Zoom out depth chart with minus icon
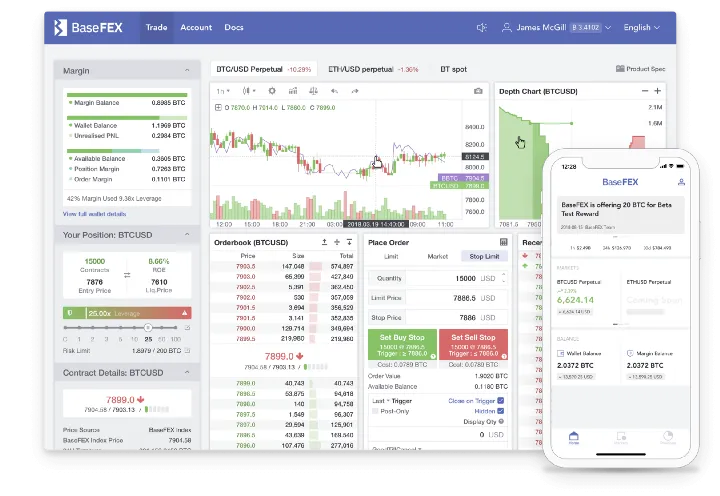This screenshot has height=496, width=720. point(645,91)
